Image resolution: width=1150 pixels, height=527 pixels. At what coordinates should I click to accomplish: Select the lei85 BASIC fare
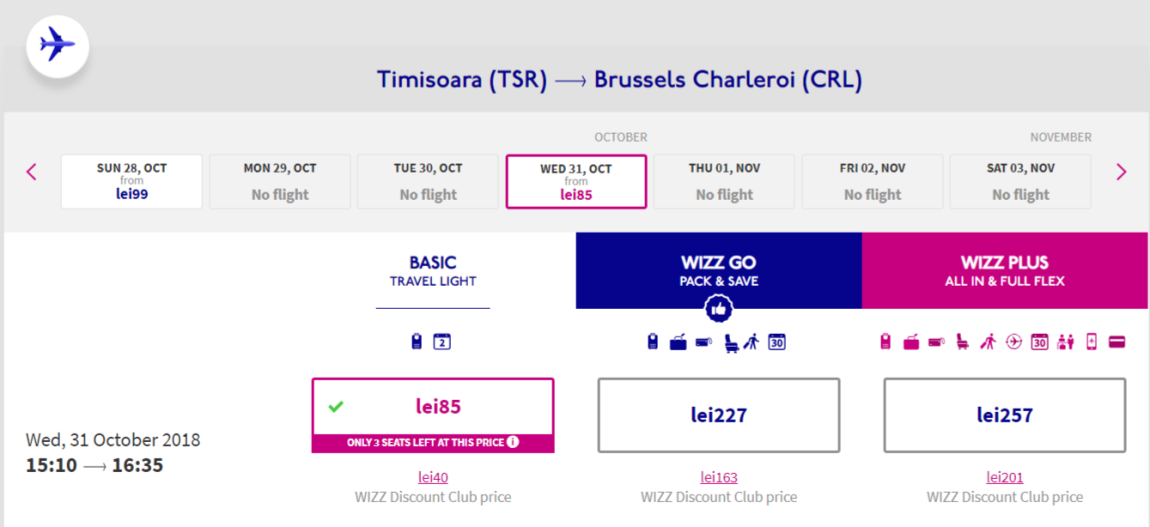click(x=433, y=407)
